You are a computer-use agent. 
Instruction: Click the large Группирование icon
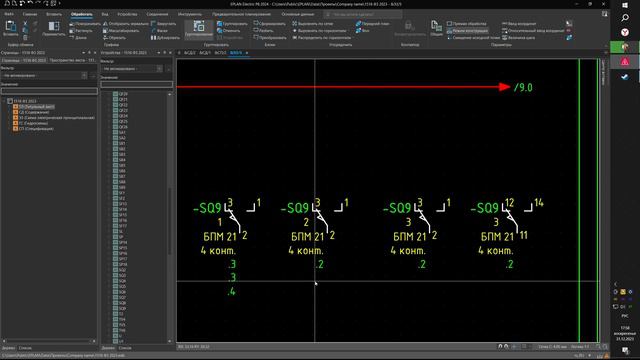pos(199,29)
